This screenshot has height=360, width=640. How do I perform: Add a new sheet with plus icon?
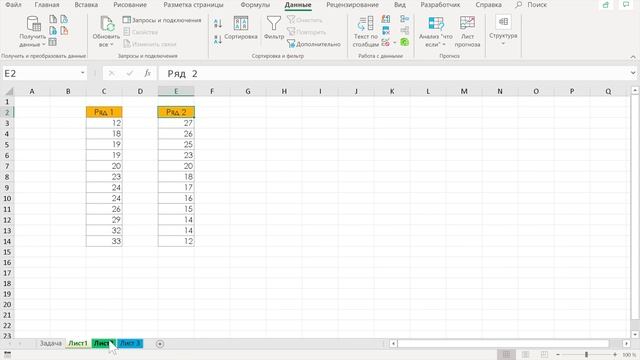tap(160, 344)
